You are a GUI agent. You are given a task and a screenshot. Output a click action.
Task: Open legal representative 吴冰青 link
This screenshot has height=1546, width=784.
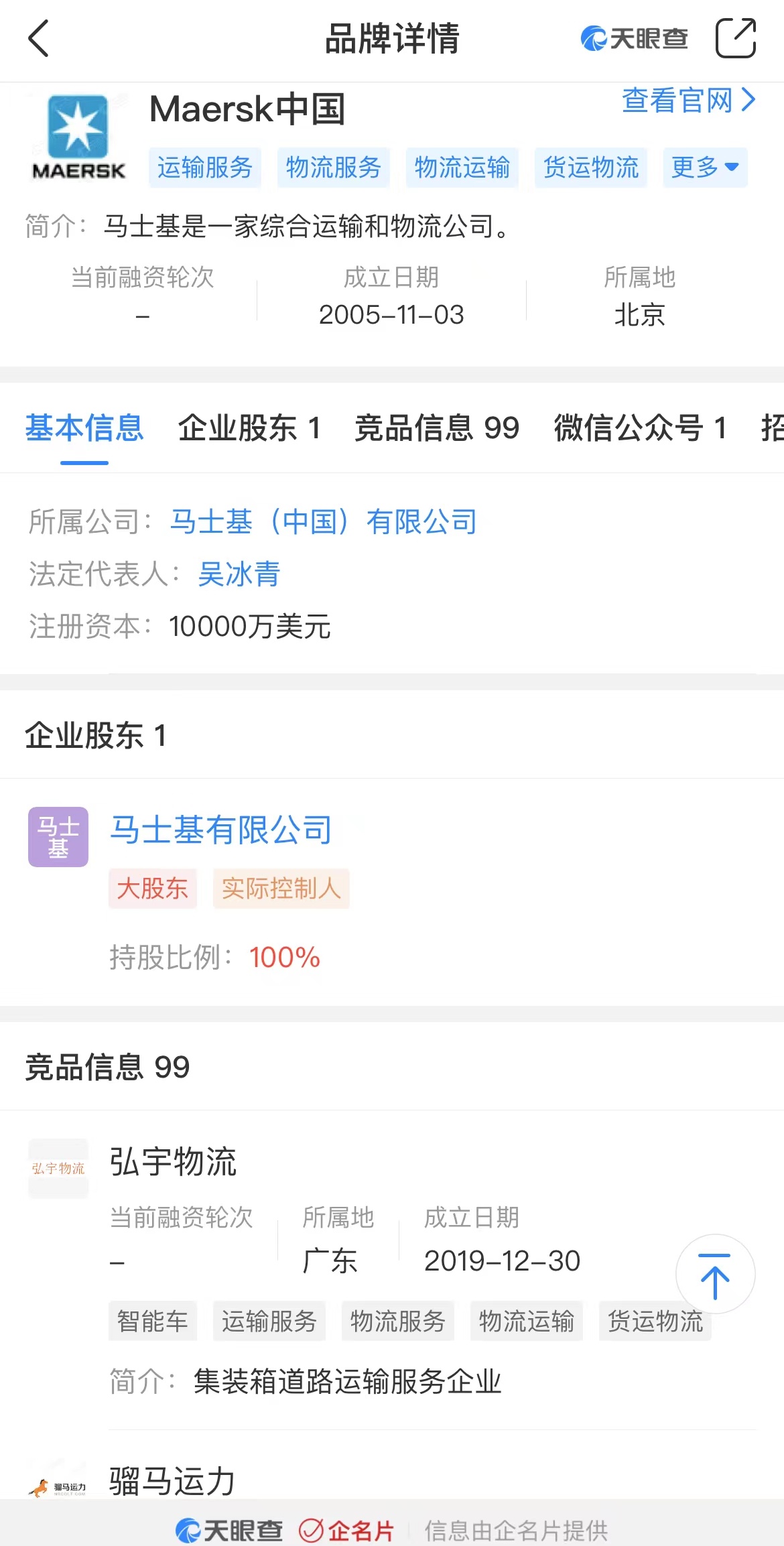click(x=239, y=574)
